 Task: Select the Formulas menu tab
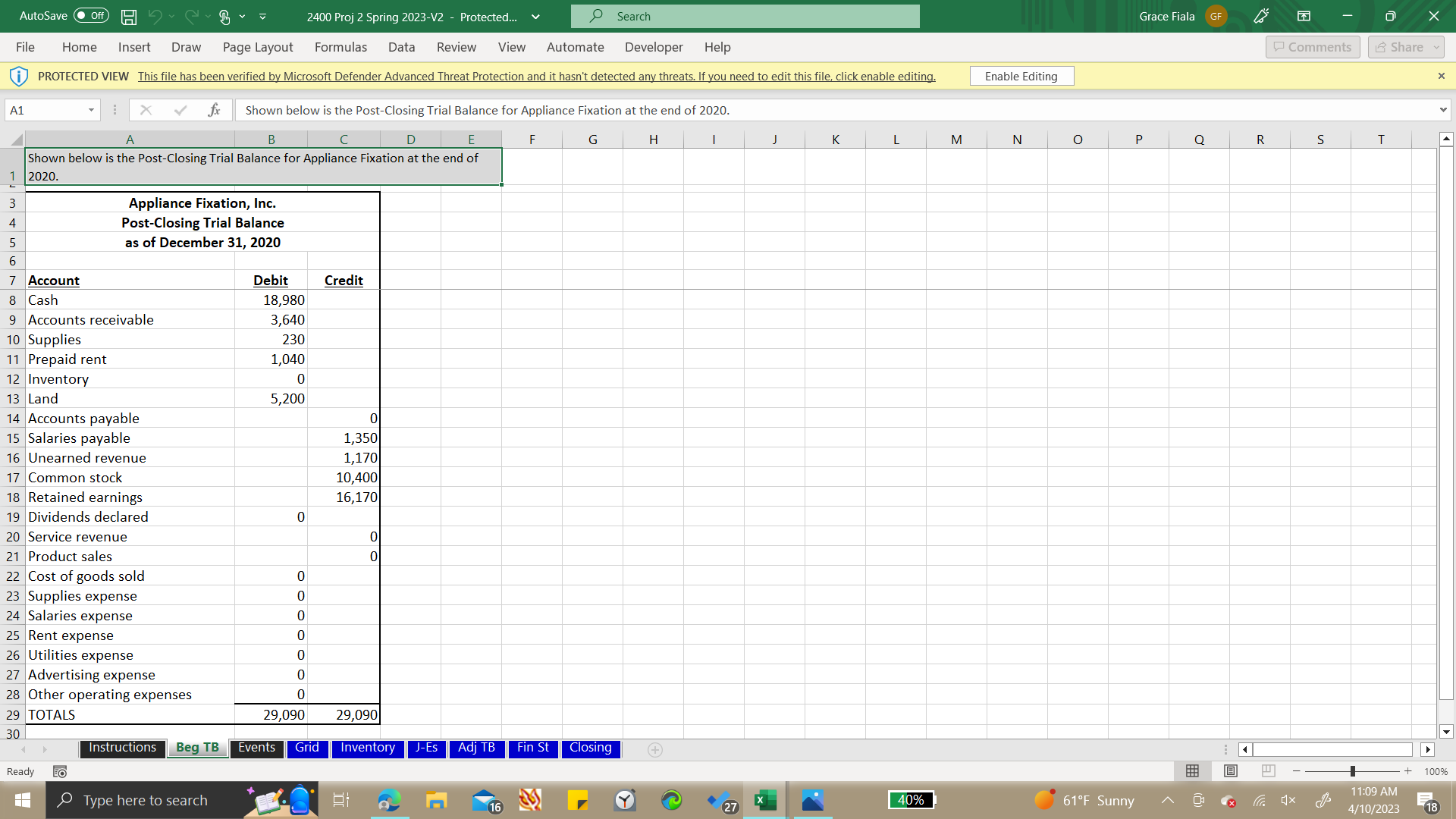click(340, 47)
